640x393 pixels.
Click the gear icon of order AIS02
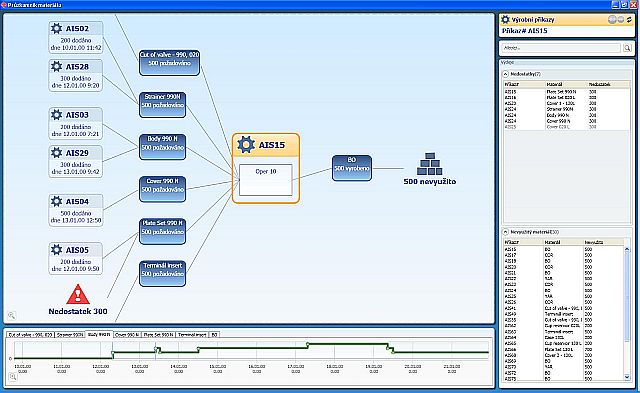tap(56, 29)
